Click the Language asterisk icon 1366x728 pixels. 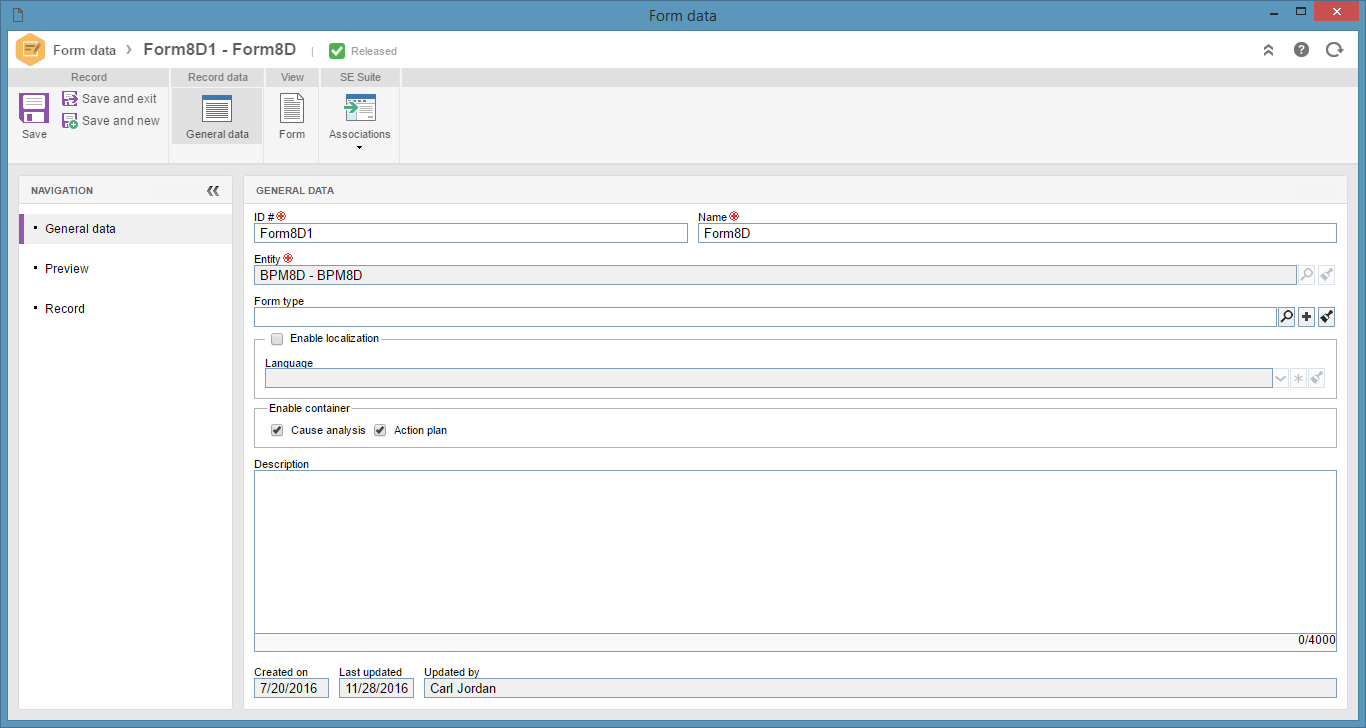(x=1299, y=378)
